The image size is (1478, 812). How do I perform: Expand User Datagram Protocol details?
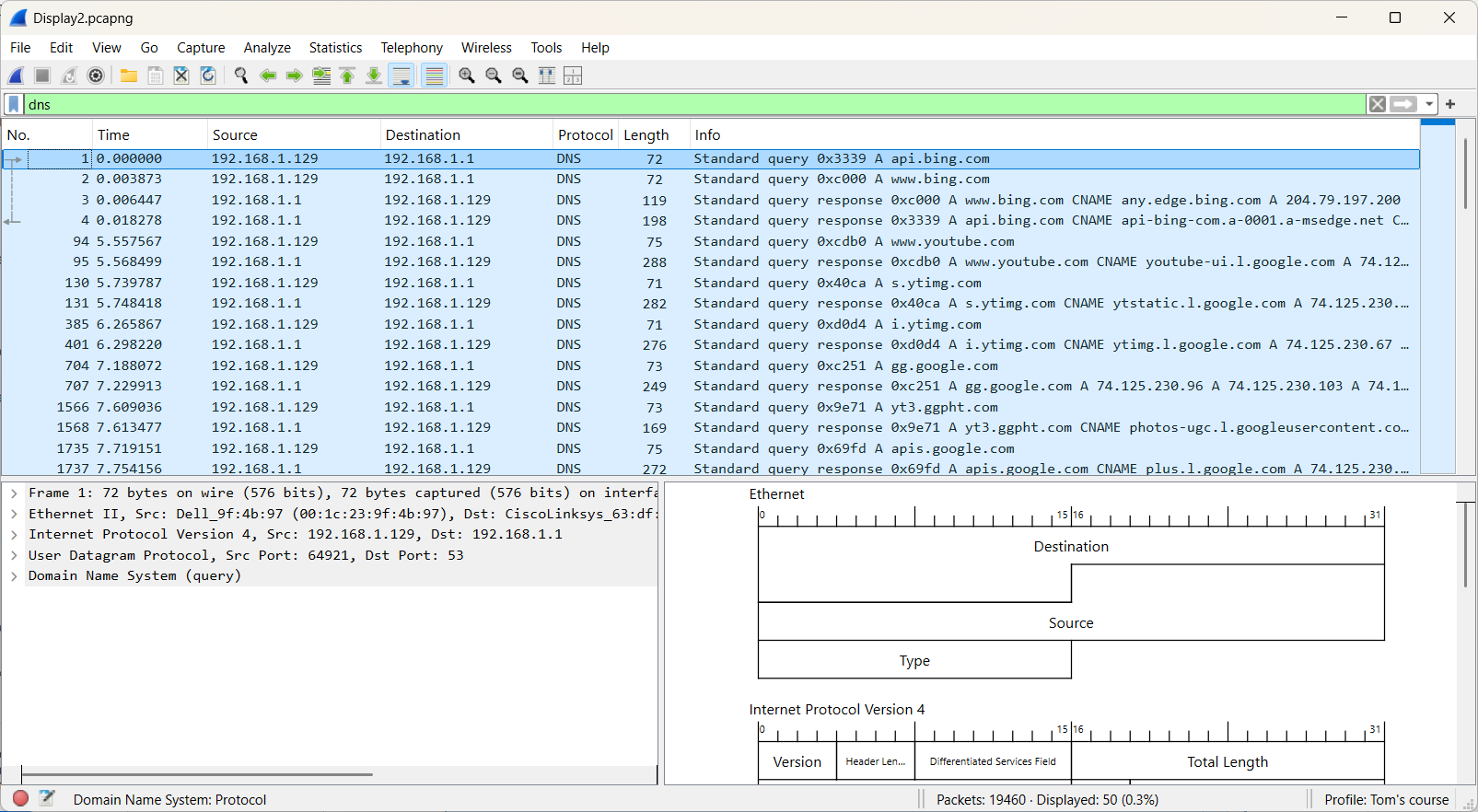point(14,555)
